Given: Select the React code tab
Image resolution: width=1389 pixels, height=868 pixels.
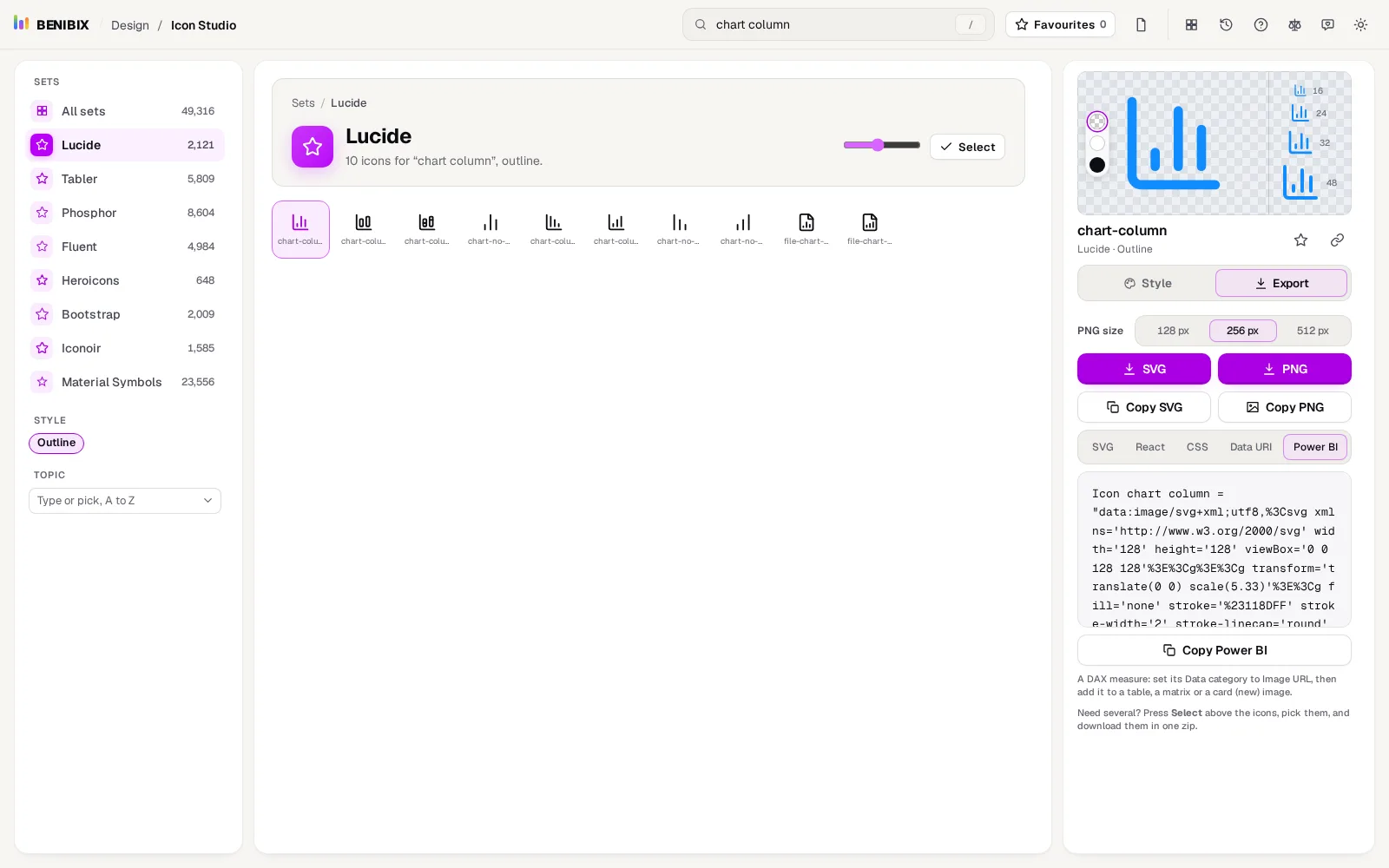Looking at the screenshot, I should 1150,447.
